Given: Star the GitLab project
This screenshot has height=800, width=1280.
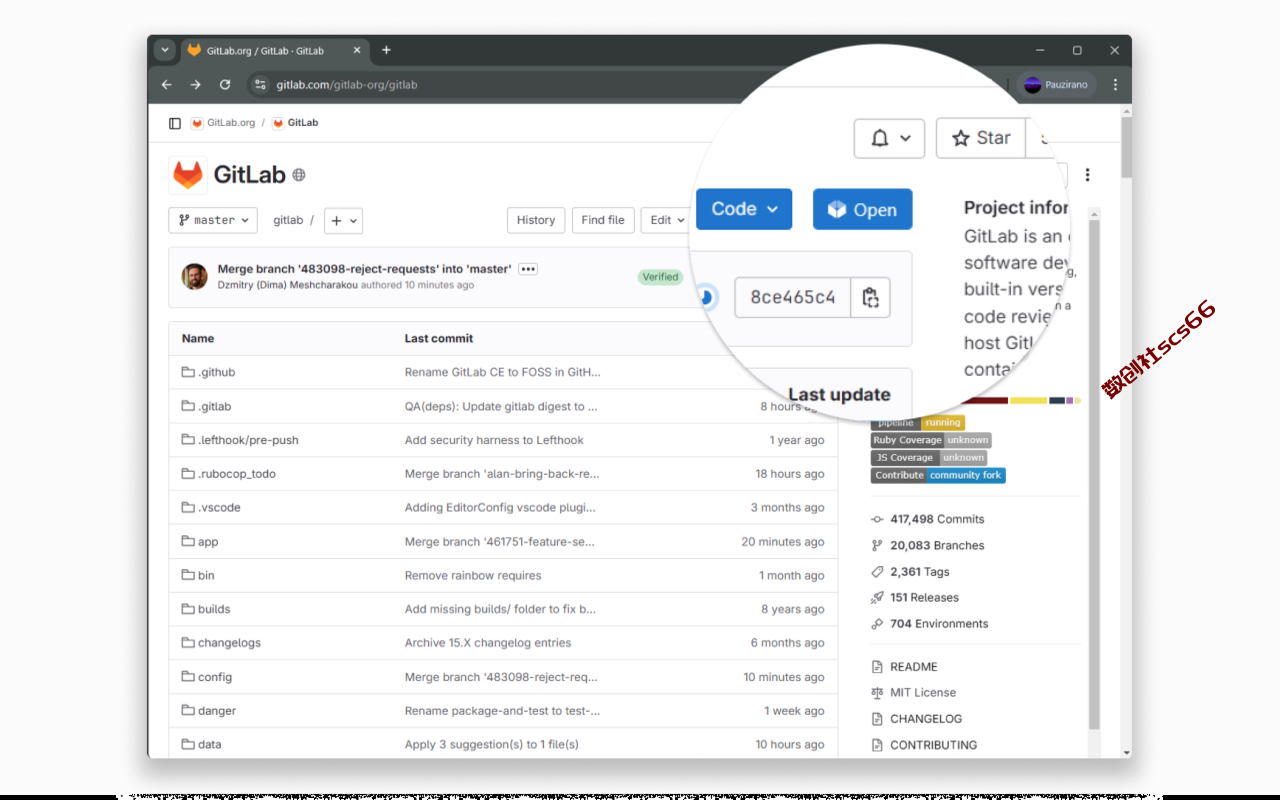Looking at the screenshot, I should pos(981,138).
